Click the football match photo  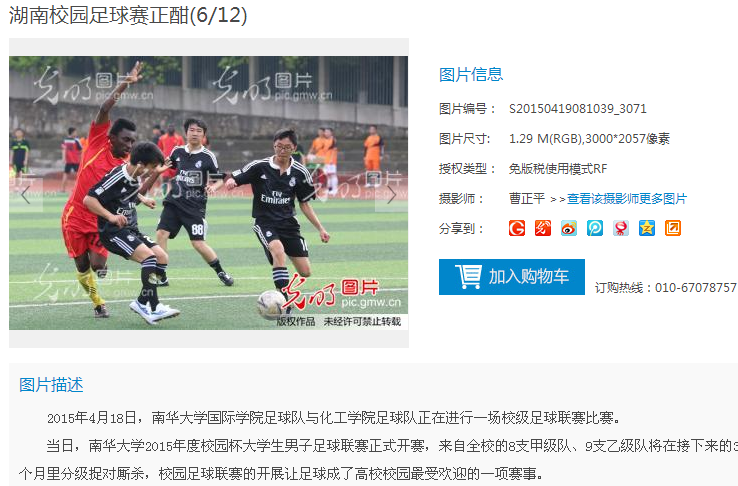[209, 193]
